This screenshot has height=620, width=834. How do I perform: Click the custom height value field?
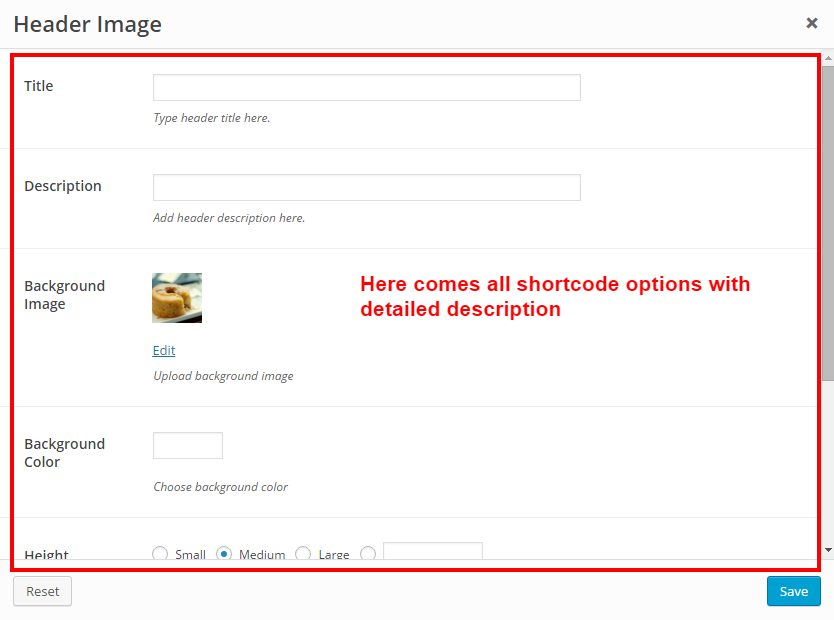click(x=432, y=553)
